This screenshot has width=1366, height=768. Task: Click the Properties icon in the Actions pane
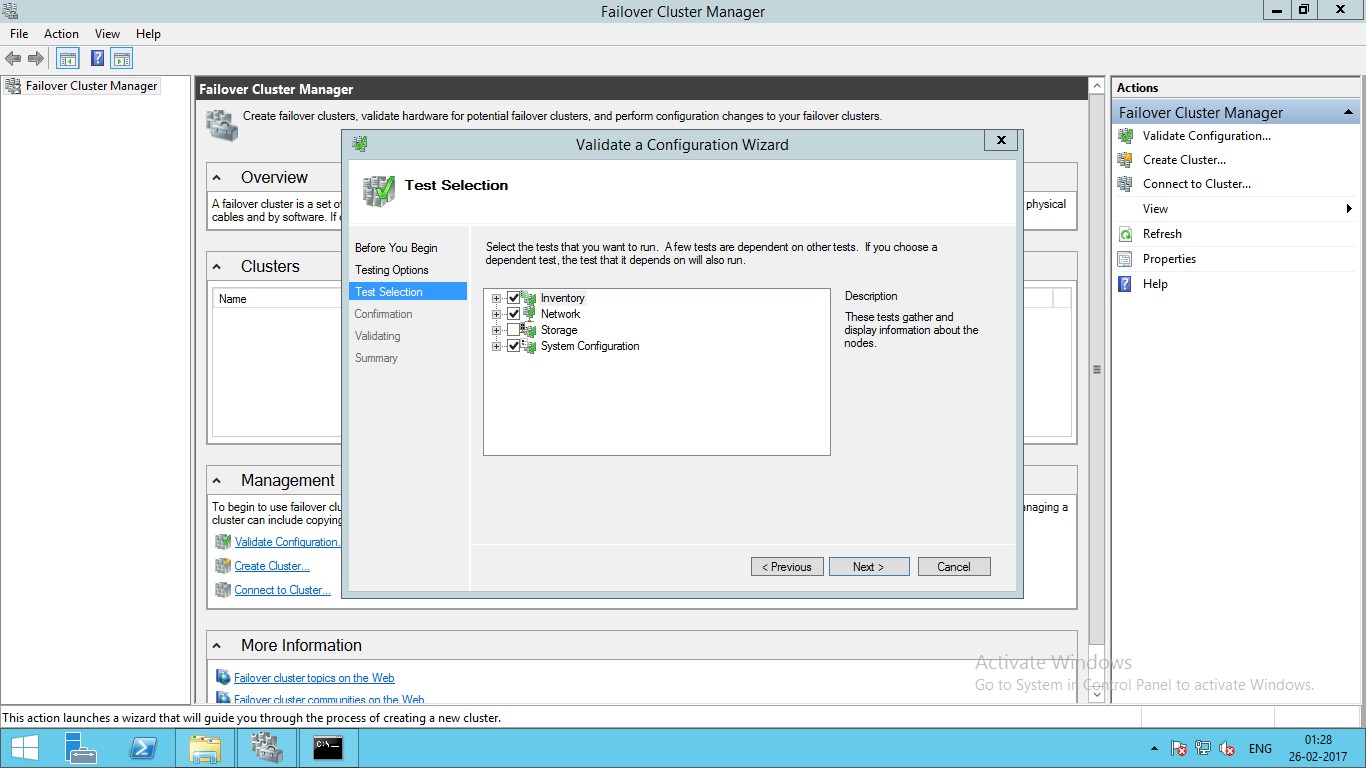[1125, 259]
